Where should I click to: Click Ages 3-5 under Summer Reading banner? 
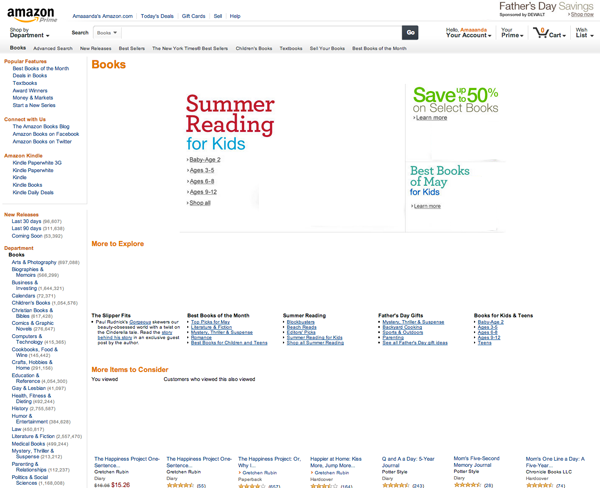(202, 171)
